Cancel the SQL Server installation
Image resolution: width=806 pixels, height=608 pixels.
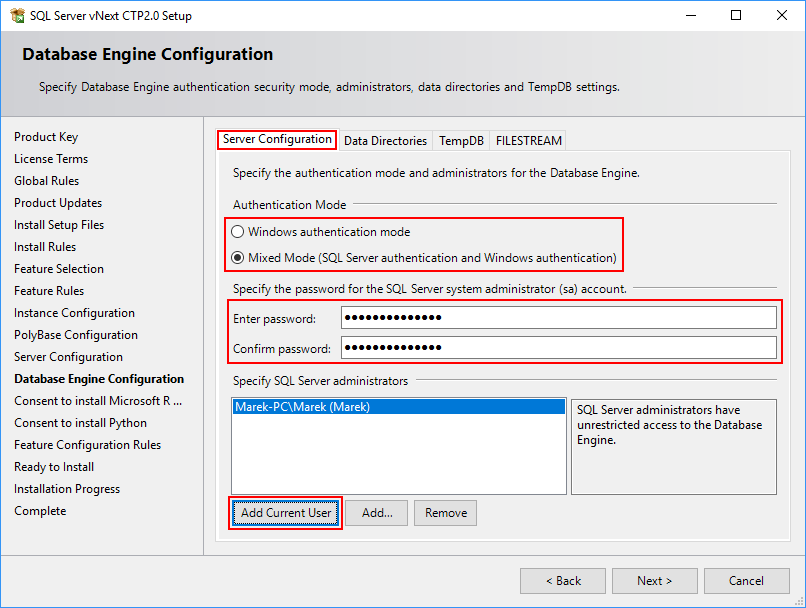click(746, 580)
